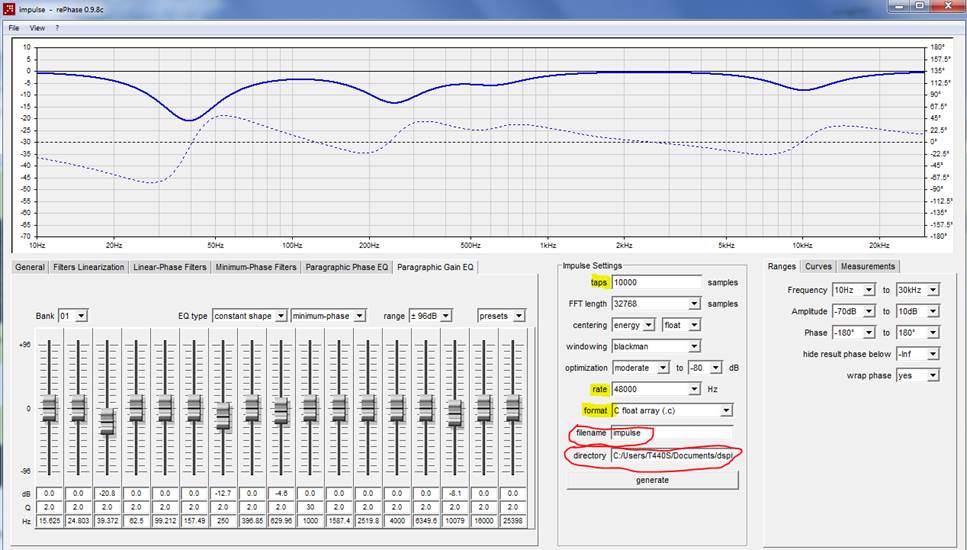Open the ? help menu

(57, 28)
